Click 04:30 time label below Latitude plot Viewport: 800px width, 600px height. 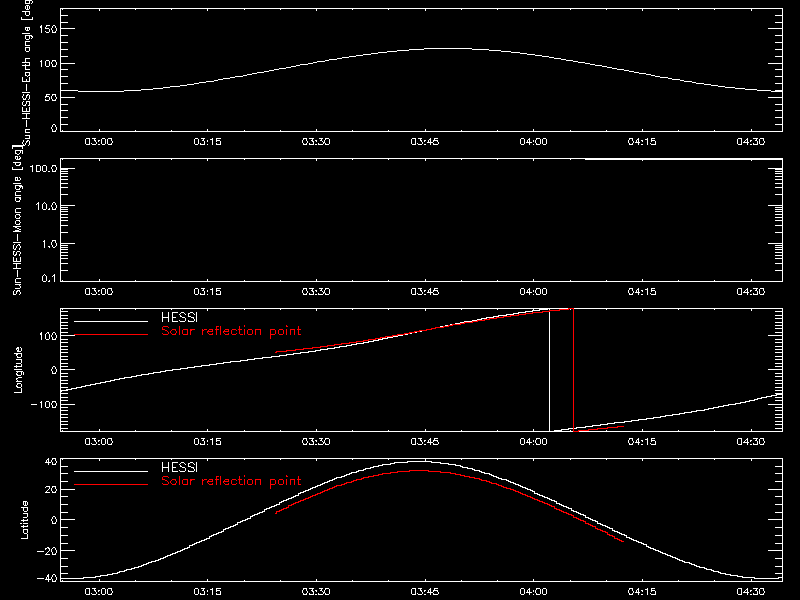point(751,592)
